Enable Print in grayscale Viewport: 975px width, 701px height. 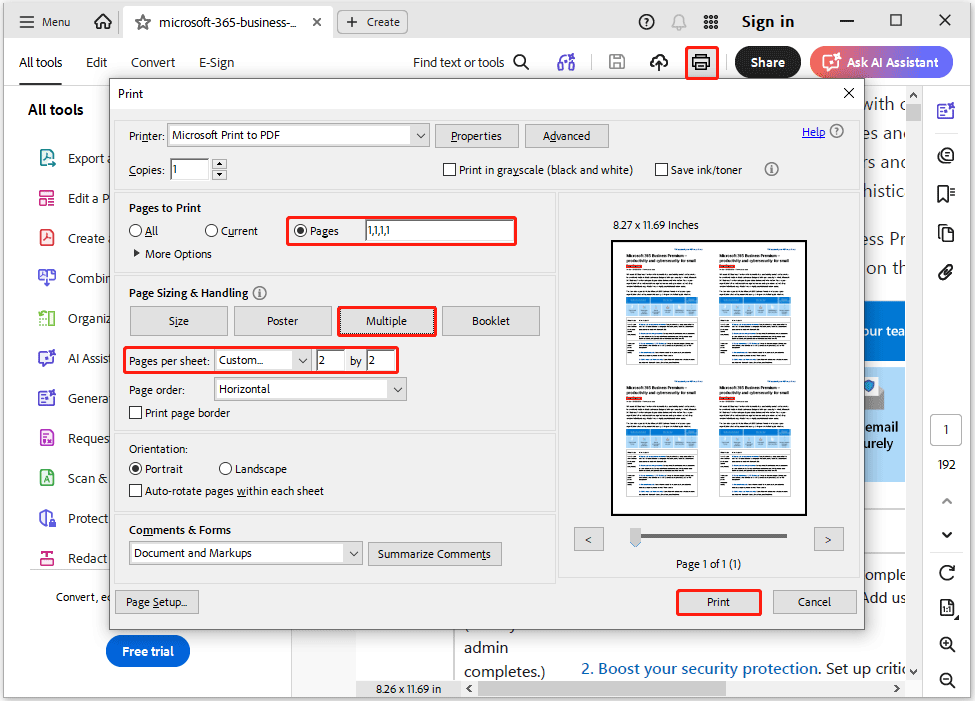coord(449,169)
